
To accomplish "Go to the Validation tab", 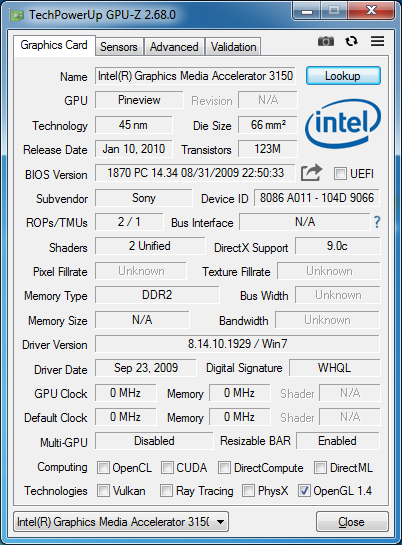I will pyautogui.click(x=233, y=47).
